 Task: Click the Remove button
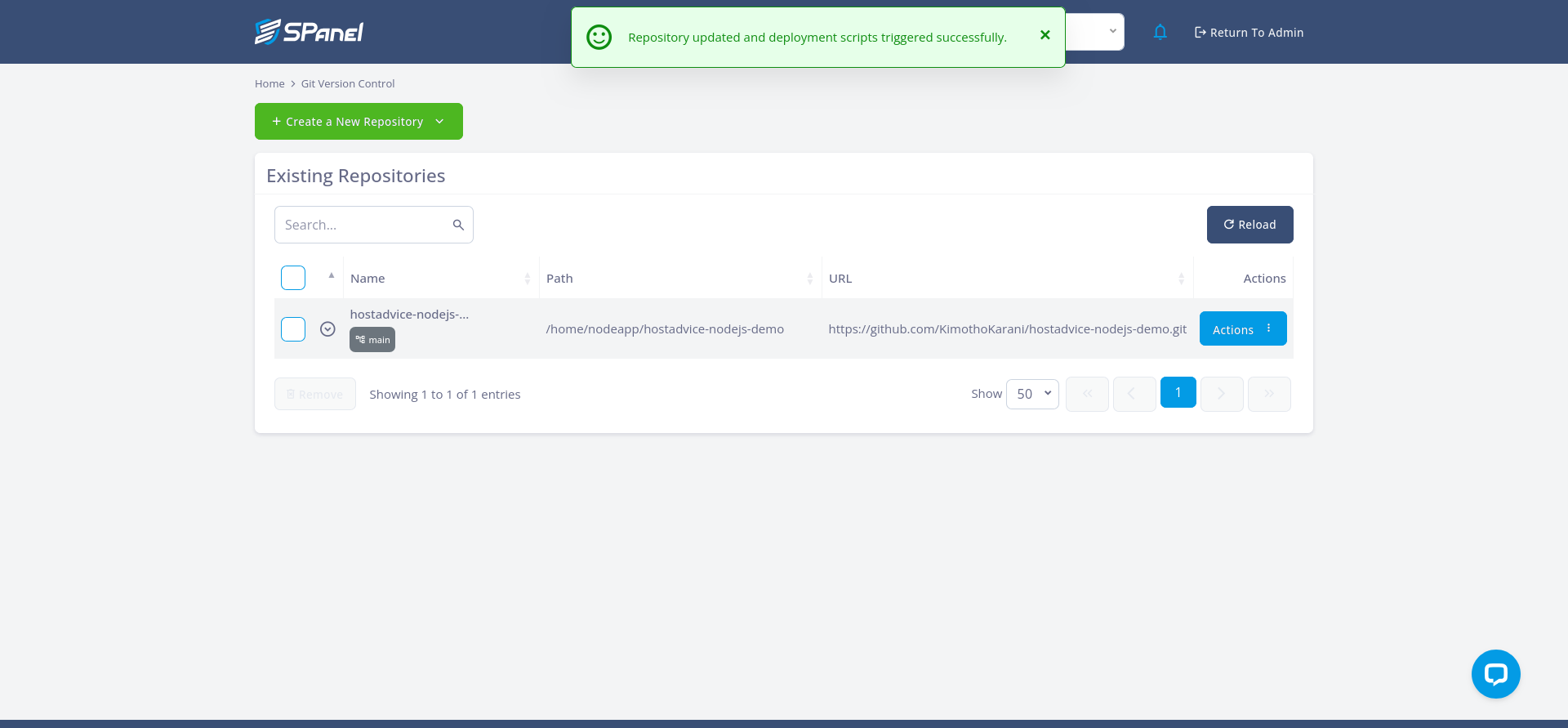pyautogui.click(x=315, y=394)
